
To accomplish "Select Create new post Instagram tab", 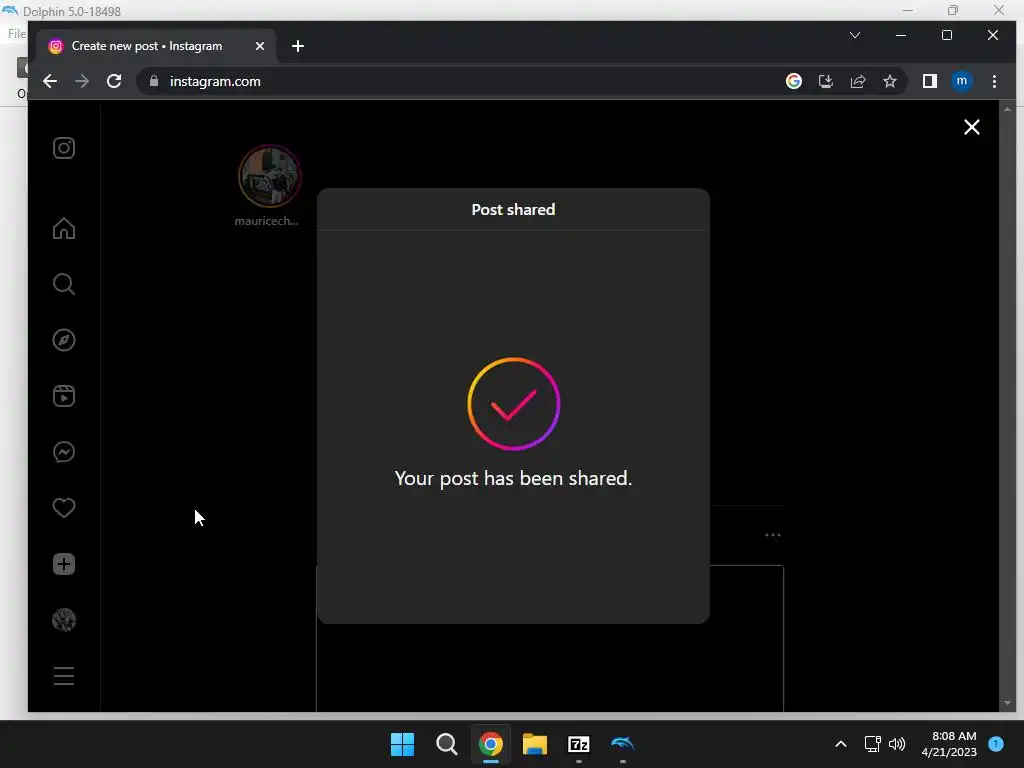I will click(x=157, y=46).
